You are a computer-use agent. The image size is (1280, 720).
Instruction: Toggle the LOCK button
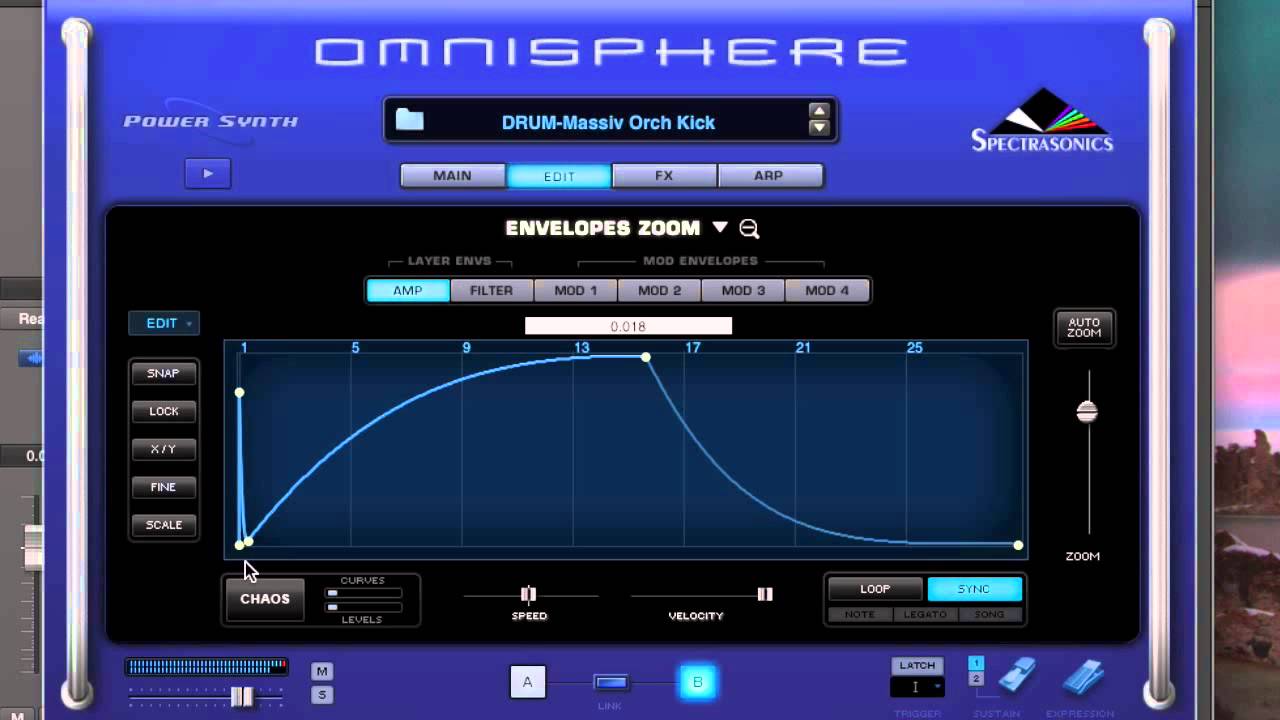(x=164, y=411)
